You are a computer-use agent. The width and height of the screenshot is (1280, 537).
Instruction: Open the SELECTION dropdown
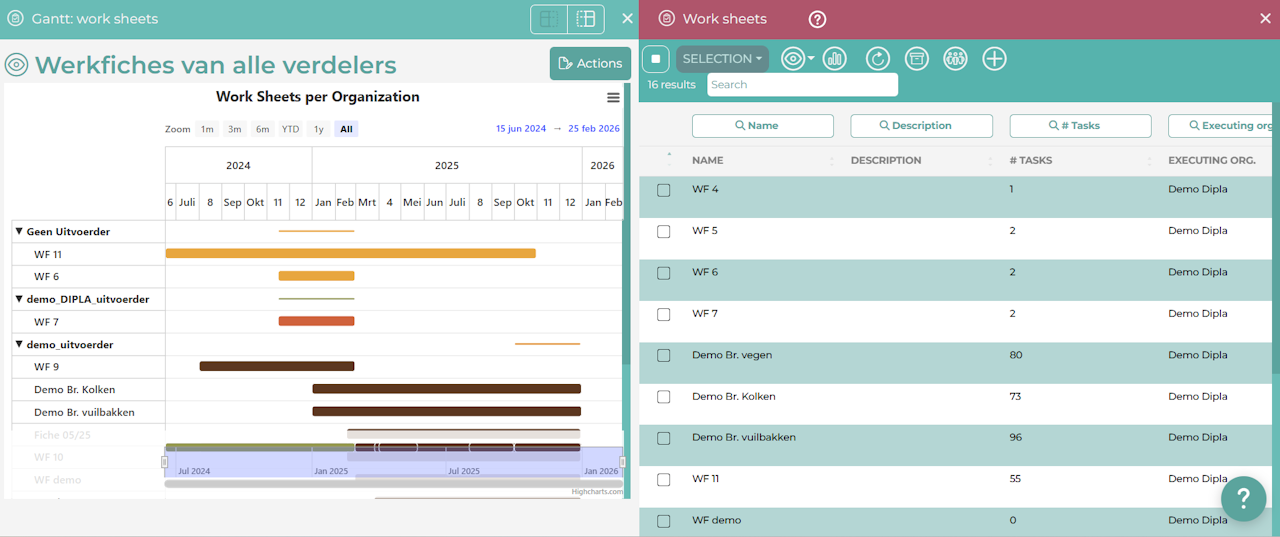point(722,59)
